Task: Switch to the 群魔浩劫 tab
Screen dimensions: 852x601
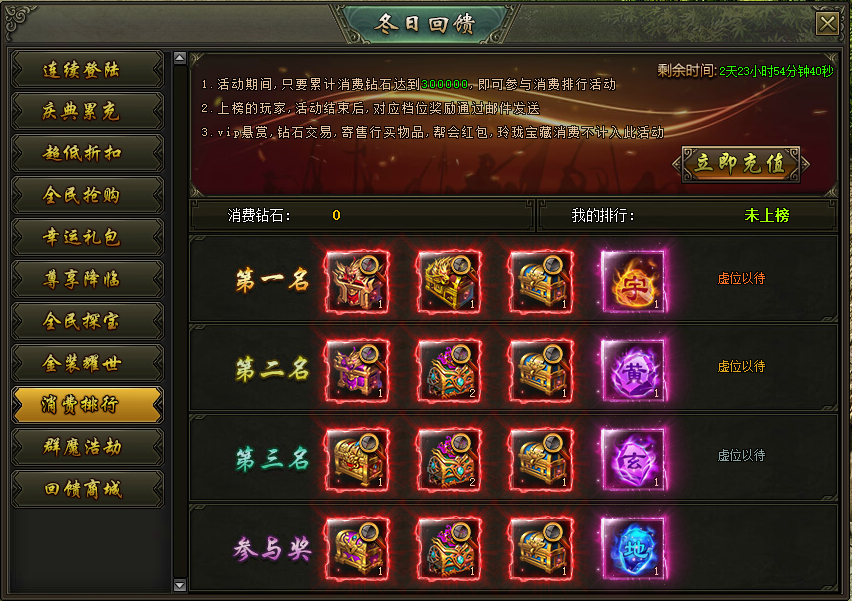Action: click(87, 447)
